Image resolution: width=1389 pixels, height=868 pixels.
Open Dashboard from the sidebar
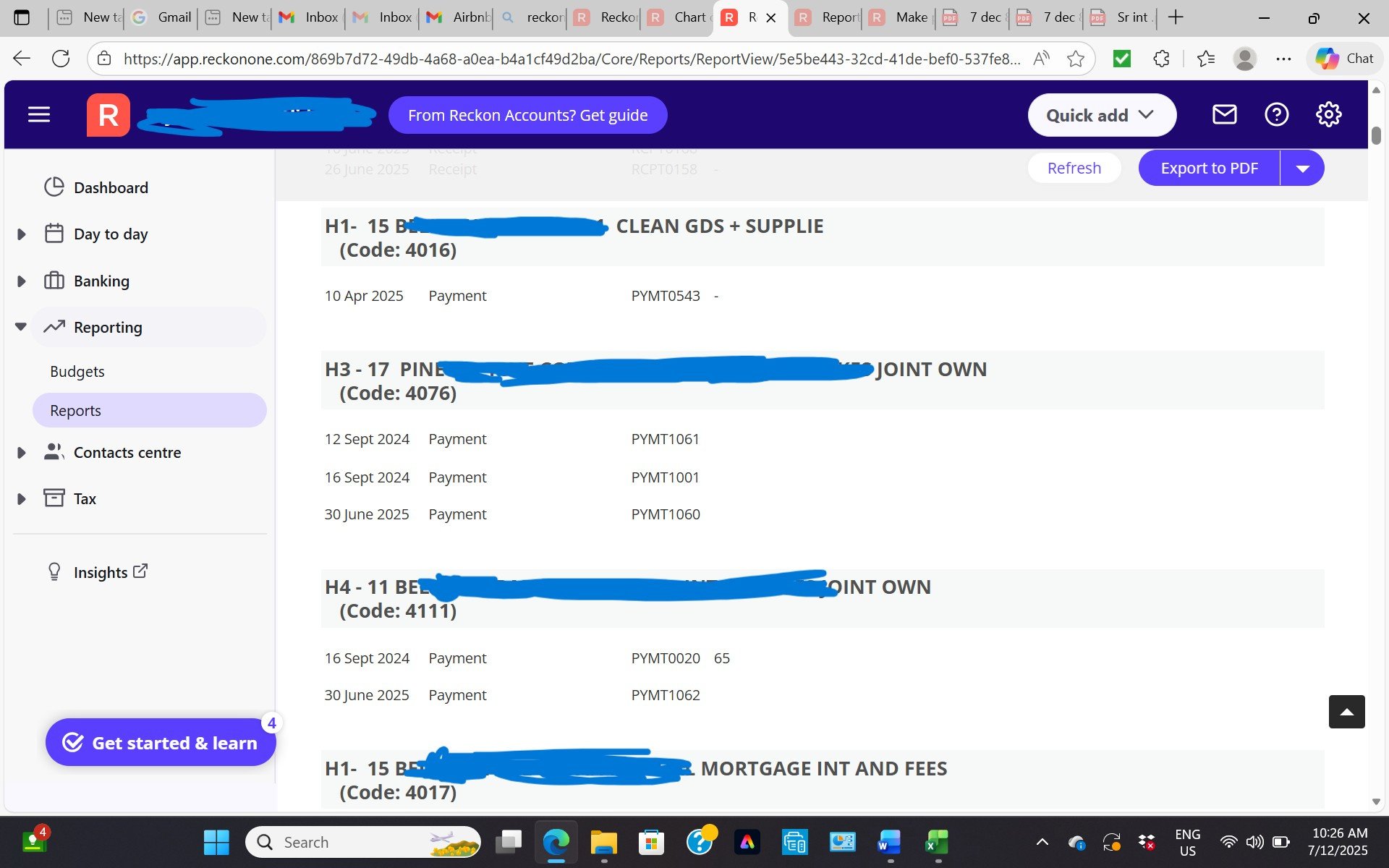tap(111, 187)
